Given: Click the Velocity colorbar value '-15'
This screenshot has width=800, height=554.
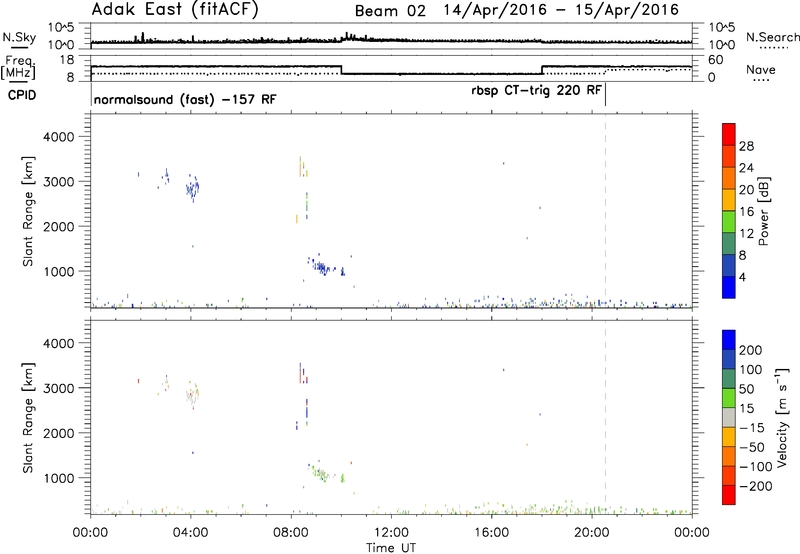Looking at the screenshot, I should pos(752,428).
